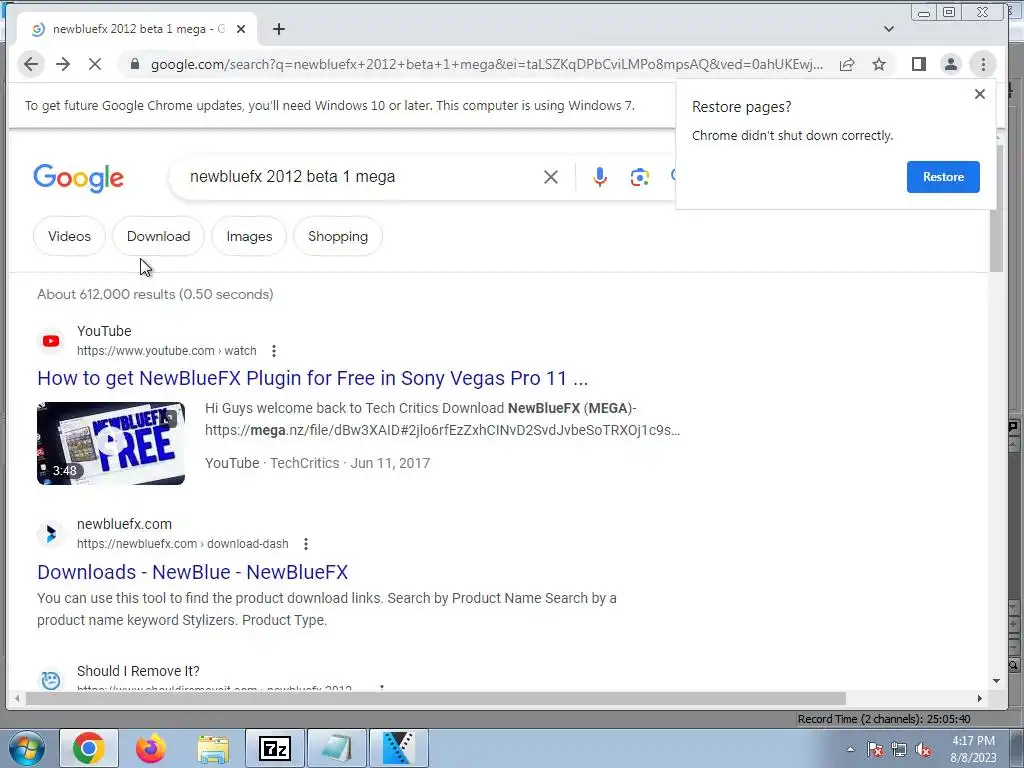Filter results by Videos
1024x768 pixels.
point(69,236)
